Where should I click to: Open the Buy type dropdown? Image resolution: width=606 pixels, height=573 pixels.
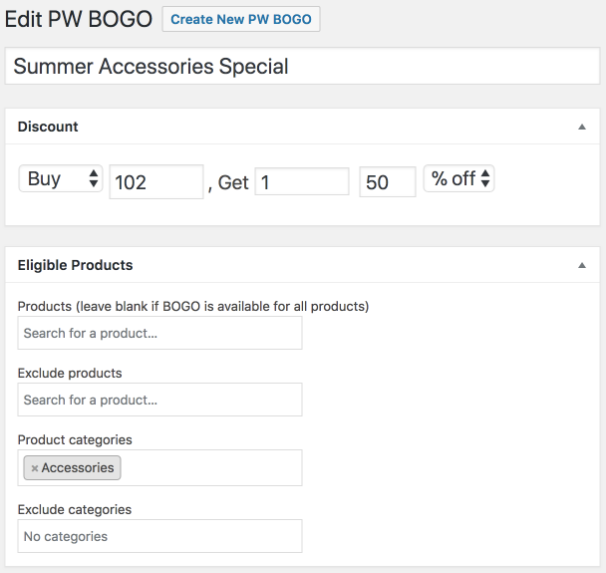(x=60, y=180)
